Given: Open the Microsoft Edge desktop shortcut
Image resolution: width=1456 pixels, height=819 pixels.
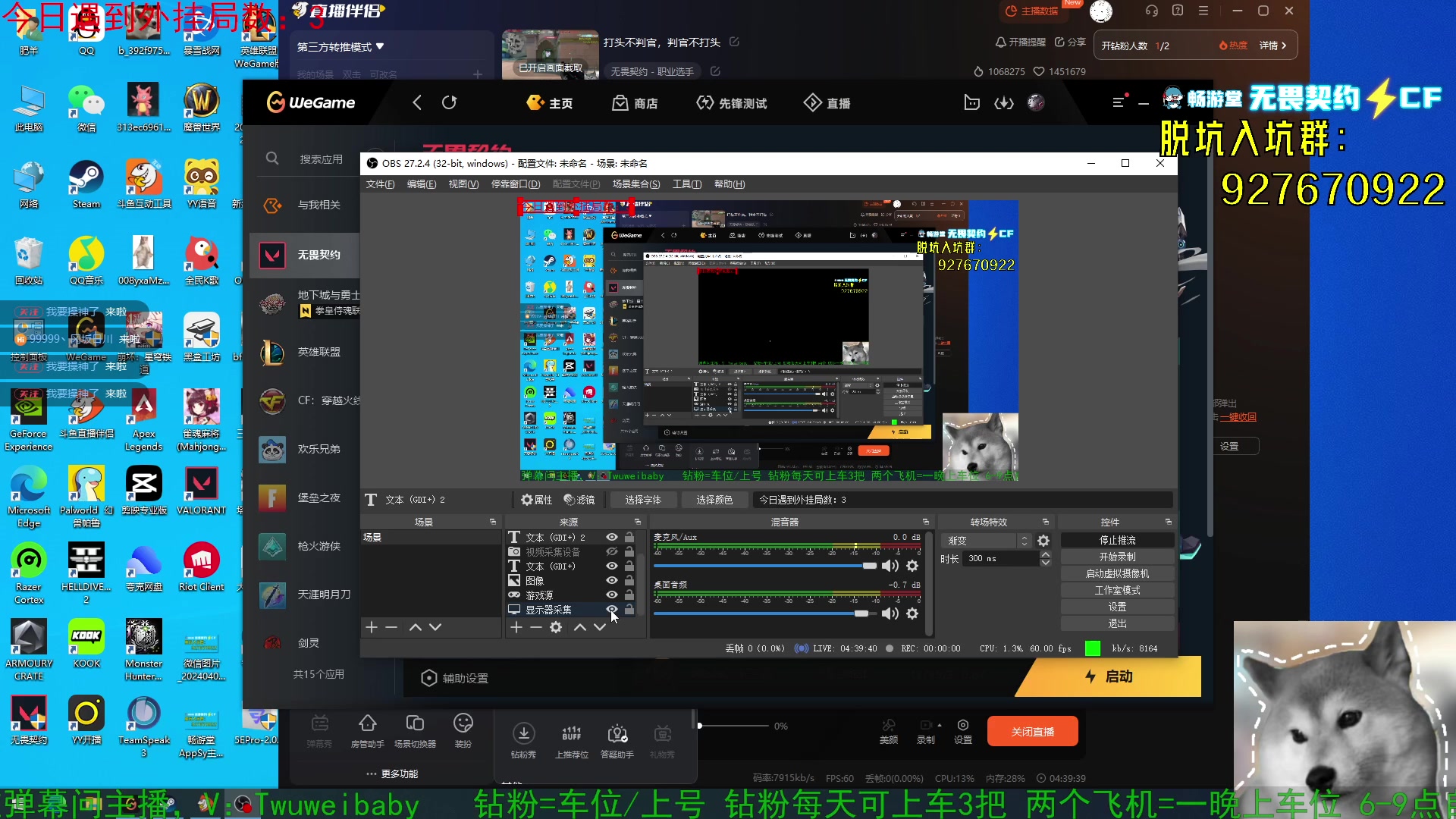Looking at the screenshot, I should pyautogui.click(x=29, y=497).
